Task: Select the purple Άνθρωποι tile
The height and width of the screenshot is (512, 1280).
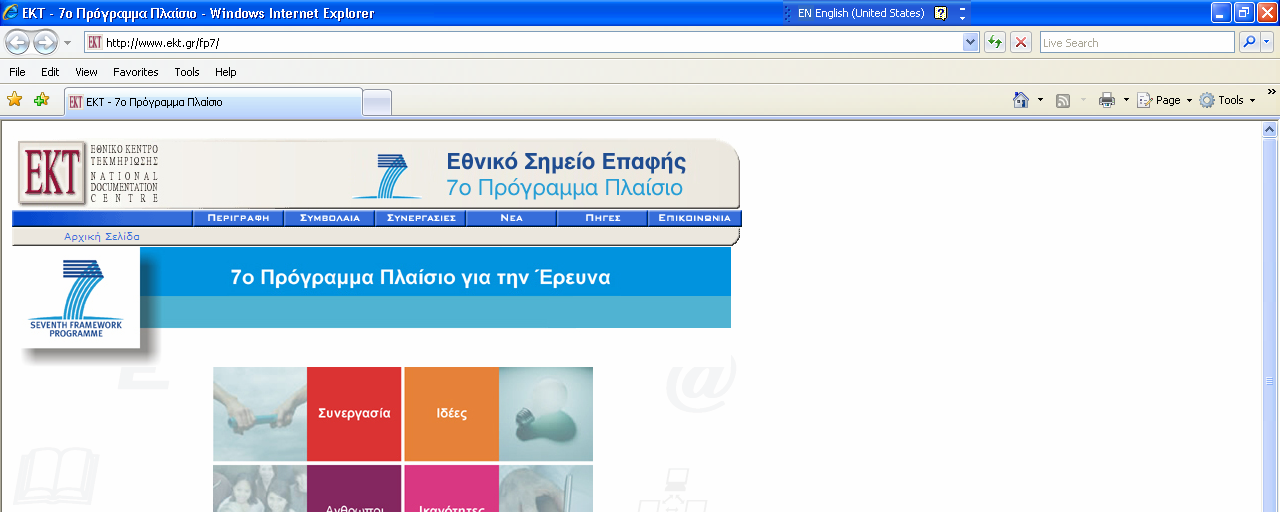Action: 354,488
